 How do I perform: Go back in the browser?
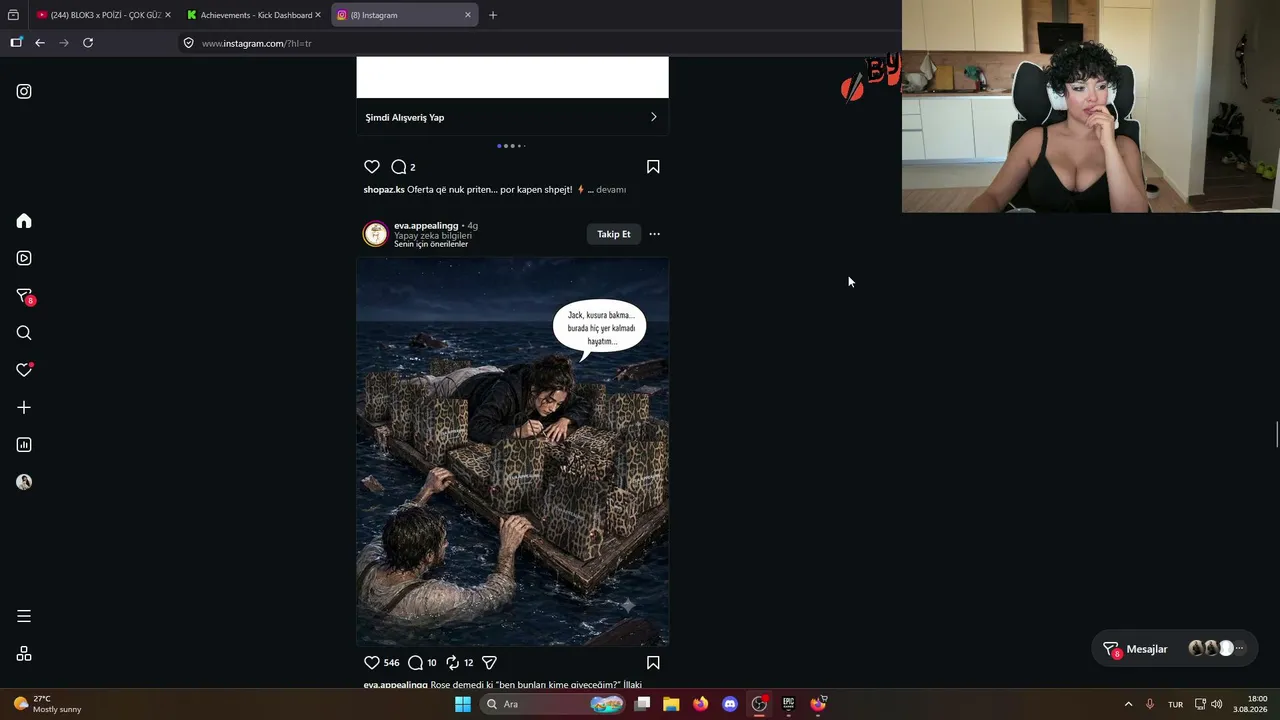click(x=40, y=43)
